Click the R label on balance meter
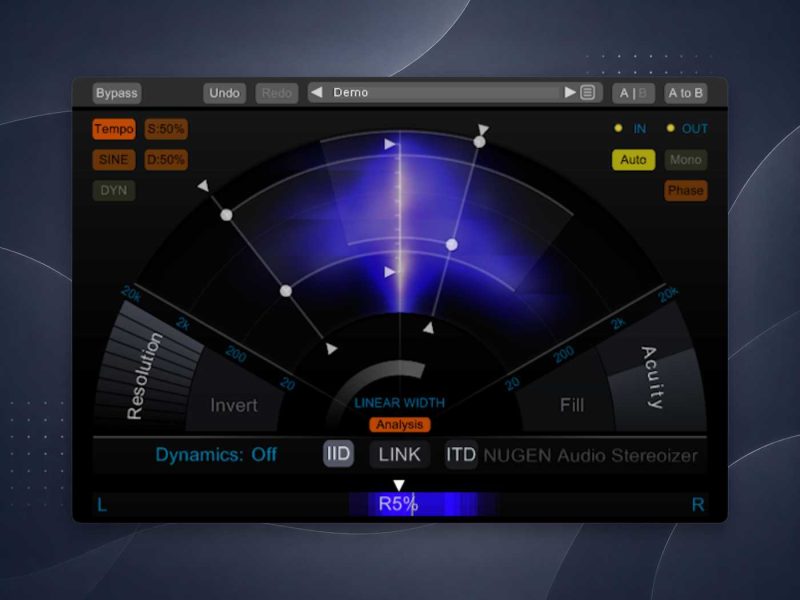This screenshot has height=600, width=800. tap(698, 505)
